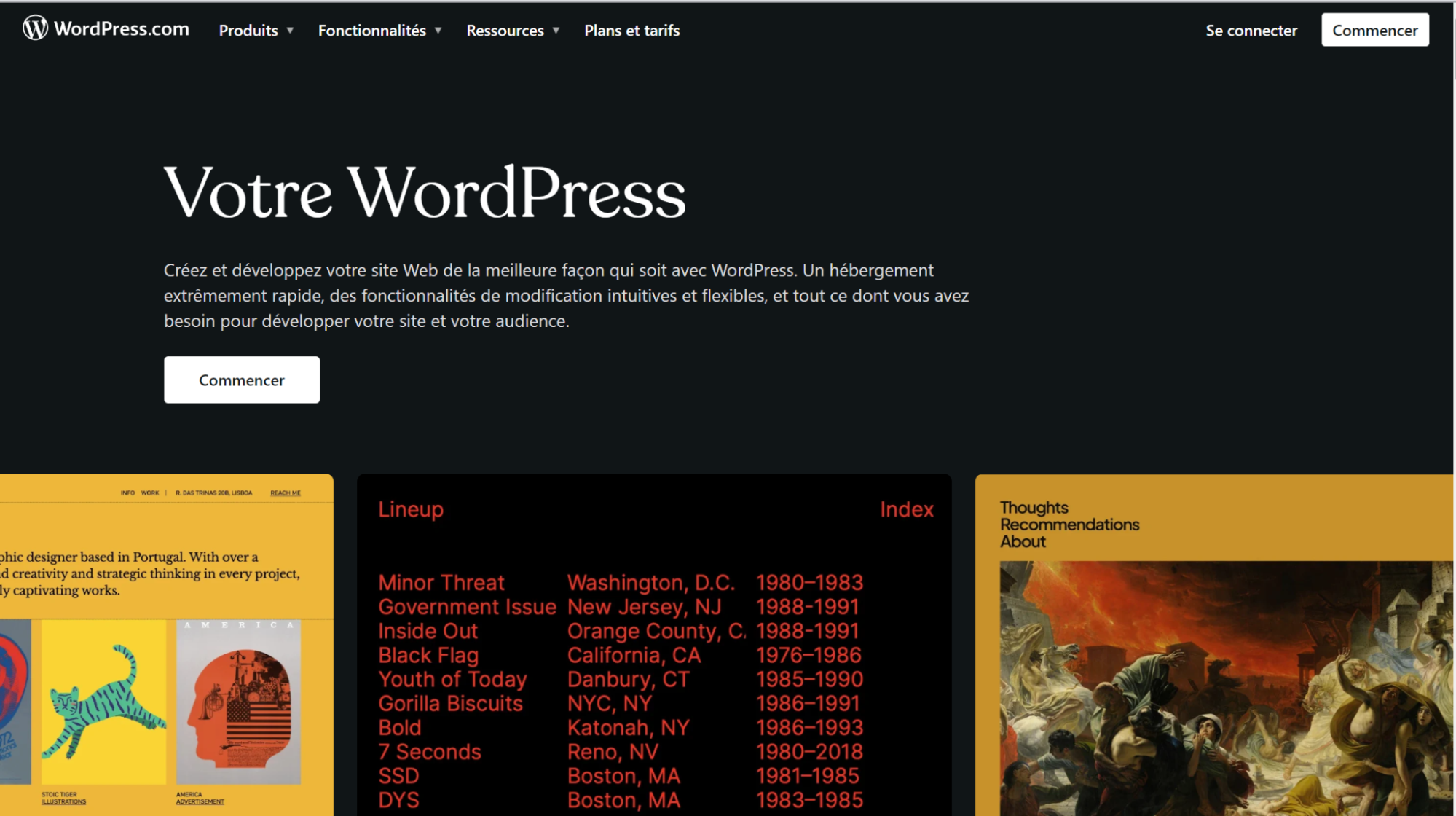Open the Produits menu
The image size is (1456, 816).
tap(248, 31)
